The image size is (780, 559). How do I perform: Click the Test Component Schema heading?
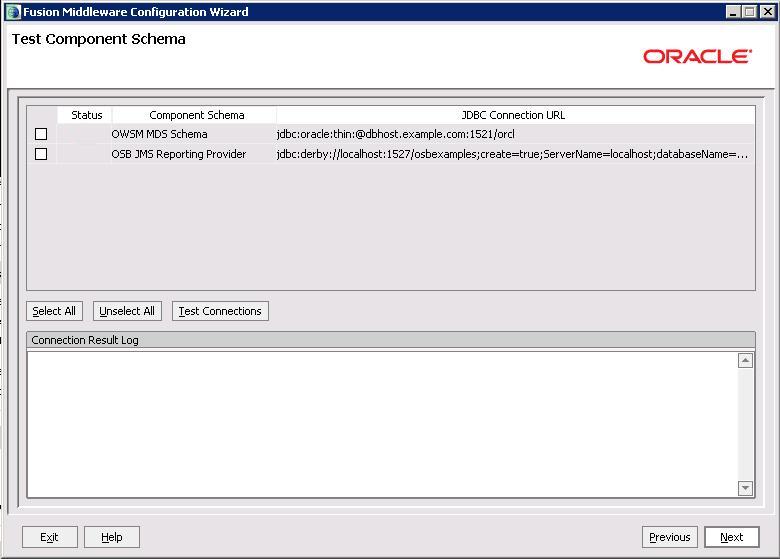point(98,39)
